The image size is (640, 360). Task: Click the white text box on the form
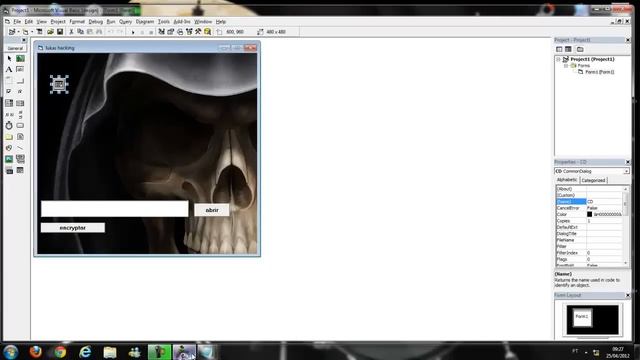(x=115, y=209)
